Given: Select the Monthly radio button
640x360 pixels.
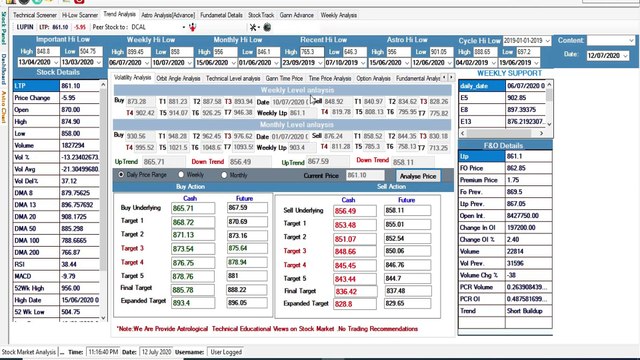Looking at the screenshot, I should pyautogui.click(x=224, y=175).
